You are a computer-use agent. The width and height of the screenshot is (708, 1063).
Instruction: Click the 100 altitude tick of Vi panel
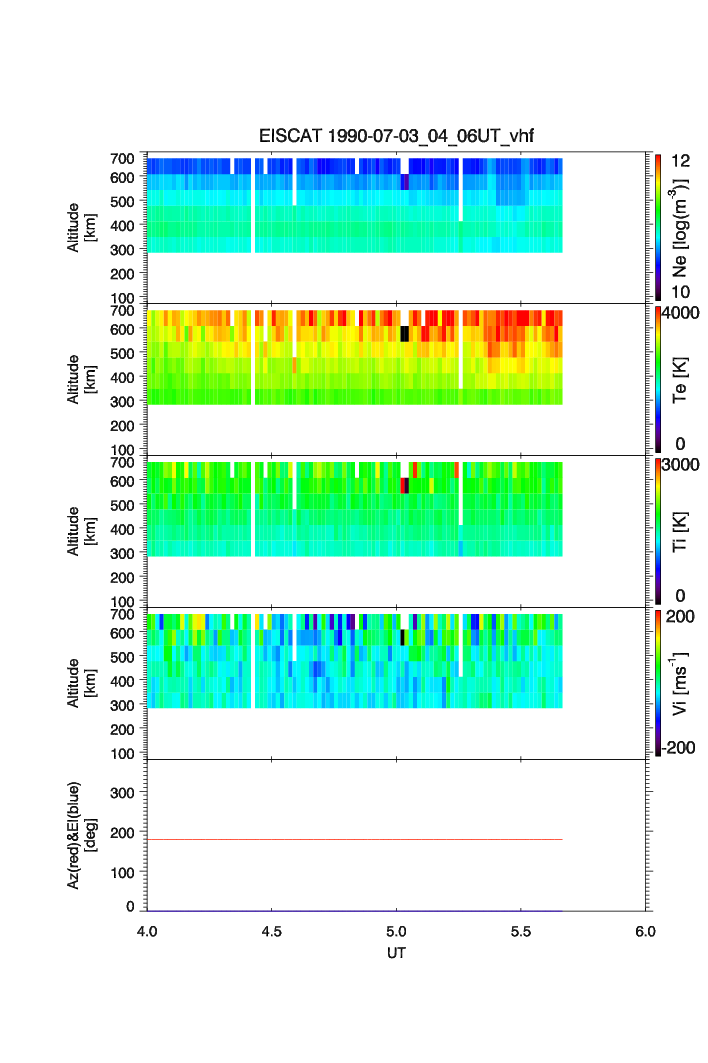[123, 753]
